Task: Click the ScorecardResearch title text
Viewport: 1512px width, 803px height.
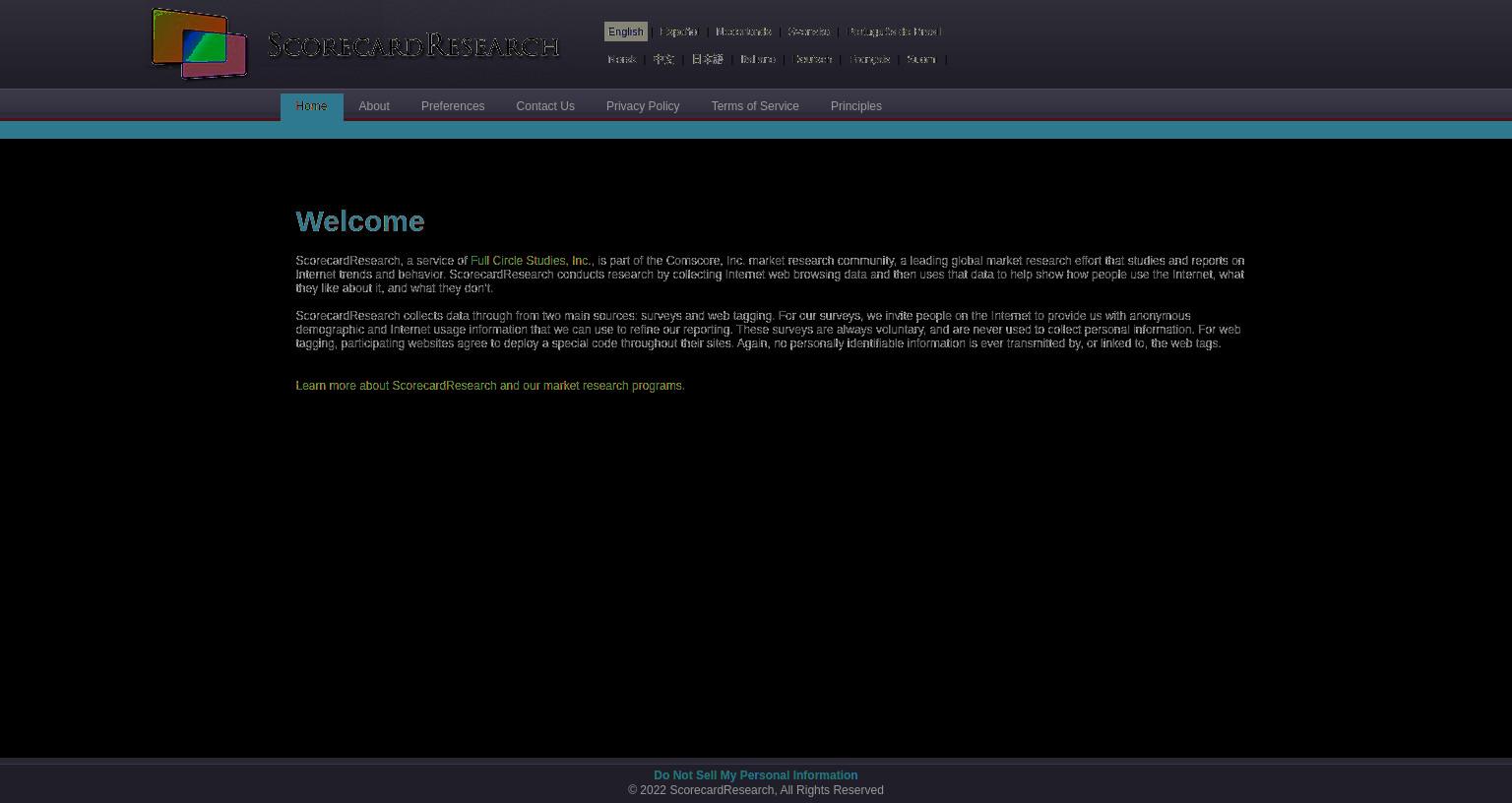Action: pos(413,45)
